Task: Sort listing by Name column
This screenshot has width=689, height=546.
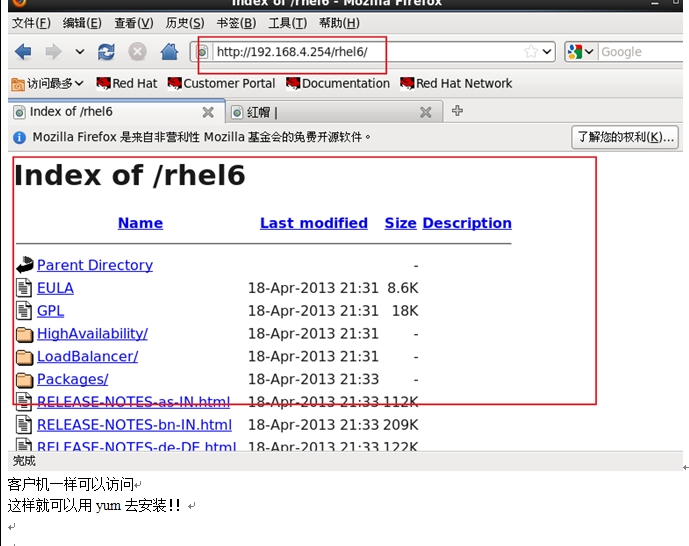Action: click(140, 223)
